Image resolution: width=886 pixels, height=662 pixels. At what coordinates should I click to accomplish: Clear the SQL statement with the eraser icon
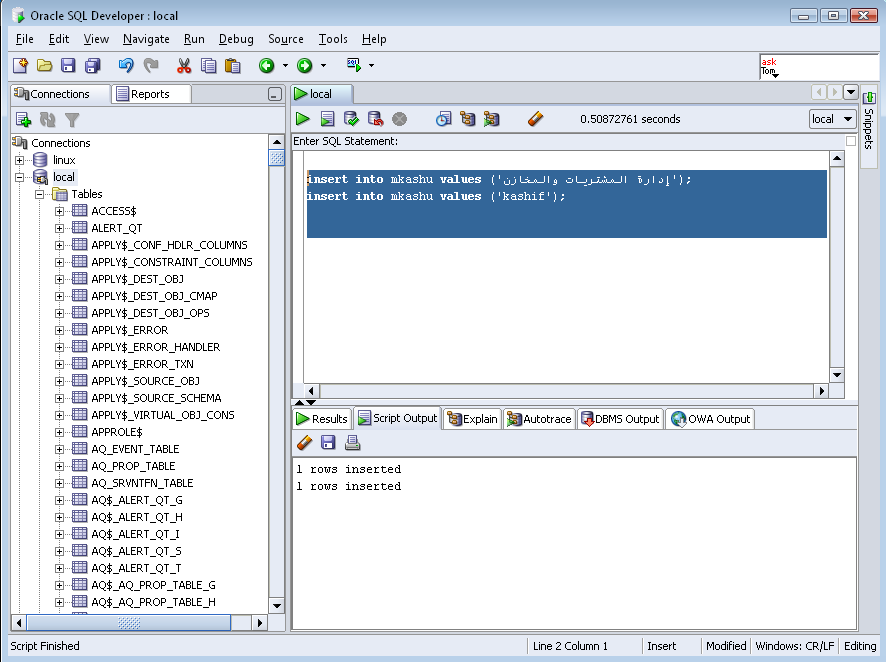pyautogui.click(x=534, y=118)
